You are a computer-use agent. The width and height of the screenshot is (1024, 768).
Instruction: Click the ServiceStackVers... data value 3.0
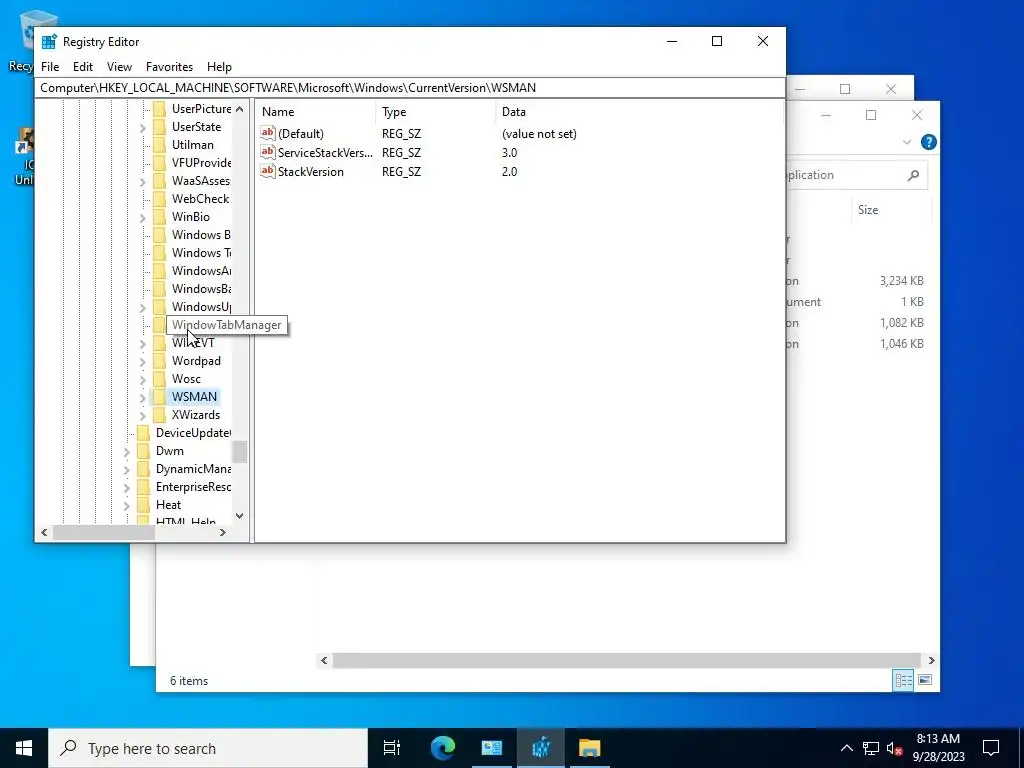coord(509,153)
